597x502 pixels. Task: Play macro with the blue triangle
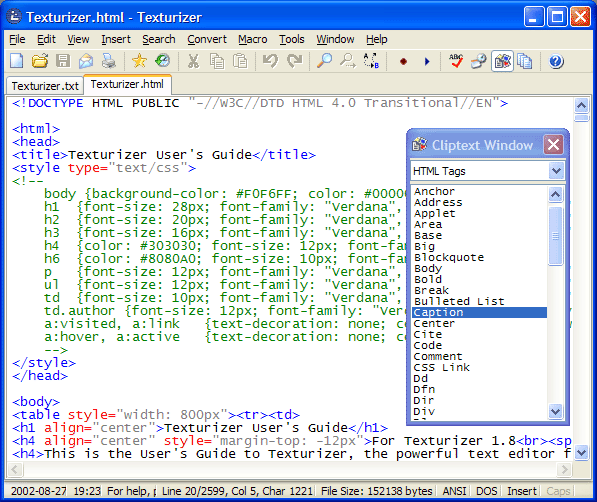427,61
